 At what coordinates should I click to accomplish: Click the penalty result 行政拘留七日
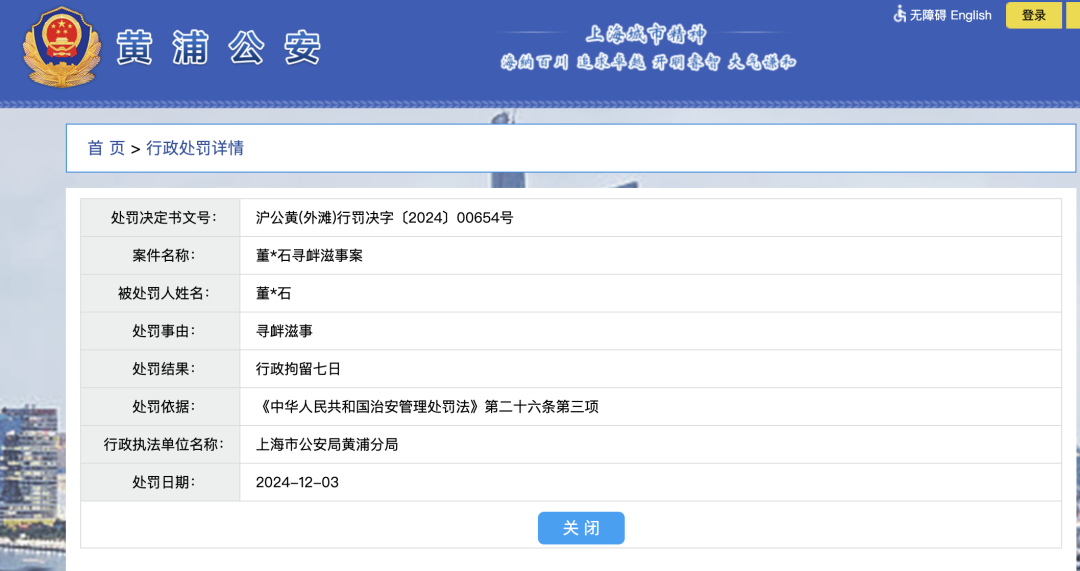pyautogui.click(x=298, y=369)
